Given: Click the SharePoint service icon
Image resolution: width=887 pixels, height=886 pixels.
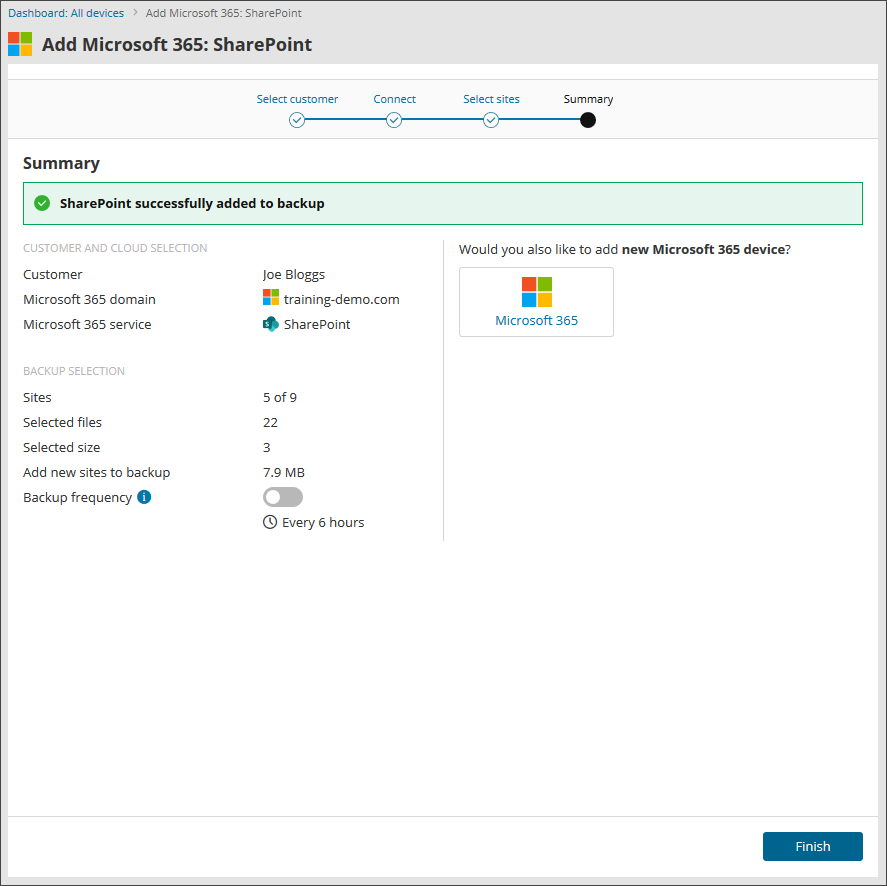Looking at the screenshot, I should pos(270,324).
